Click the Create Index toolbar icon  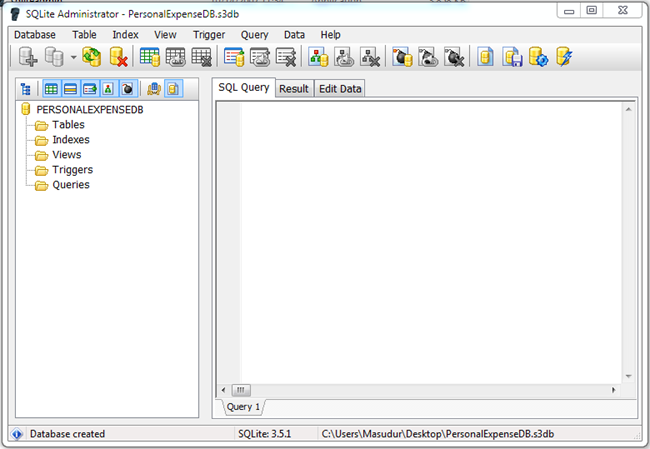tap(234, 56)
